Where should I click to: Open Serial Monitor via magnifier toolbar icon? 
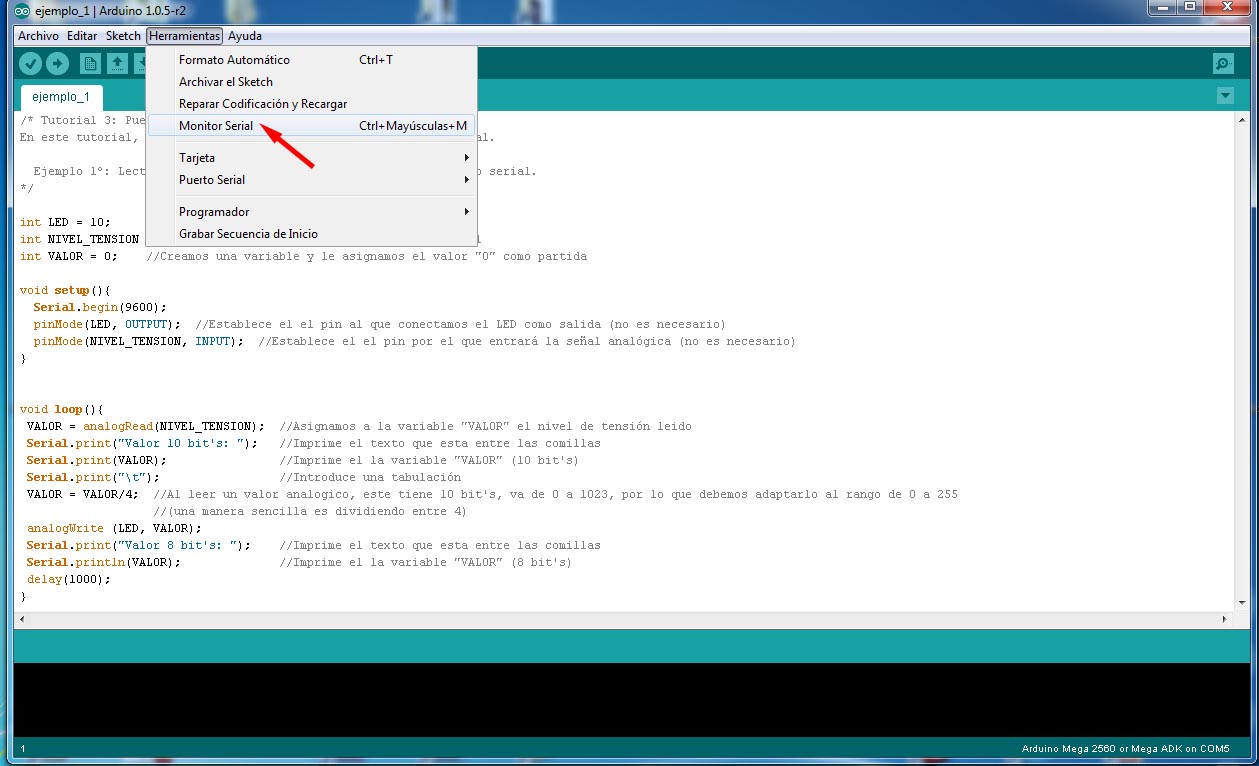click(1223, 64)
